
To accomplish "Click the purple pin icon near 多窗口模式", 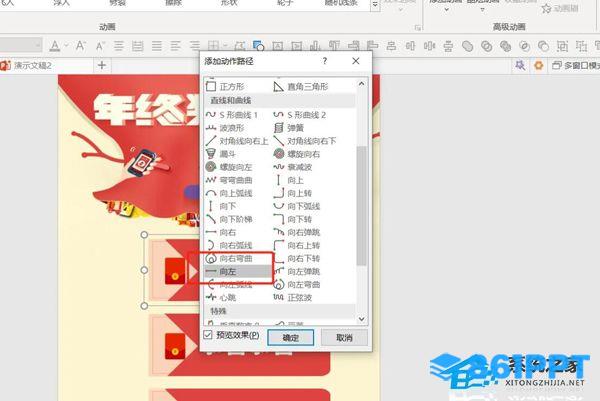I will pos(520,65).
